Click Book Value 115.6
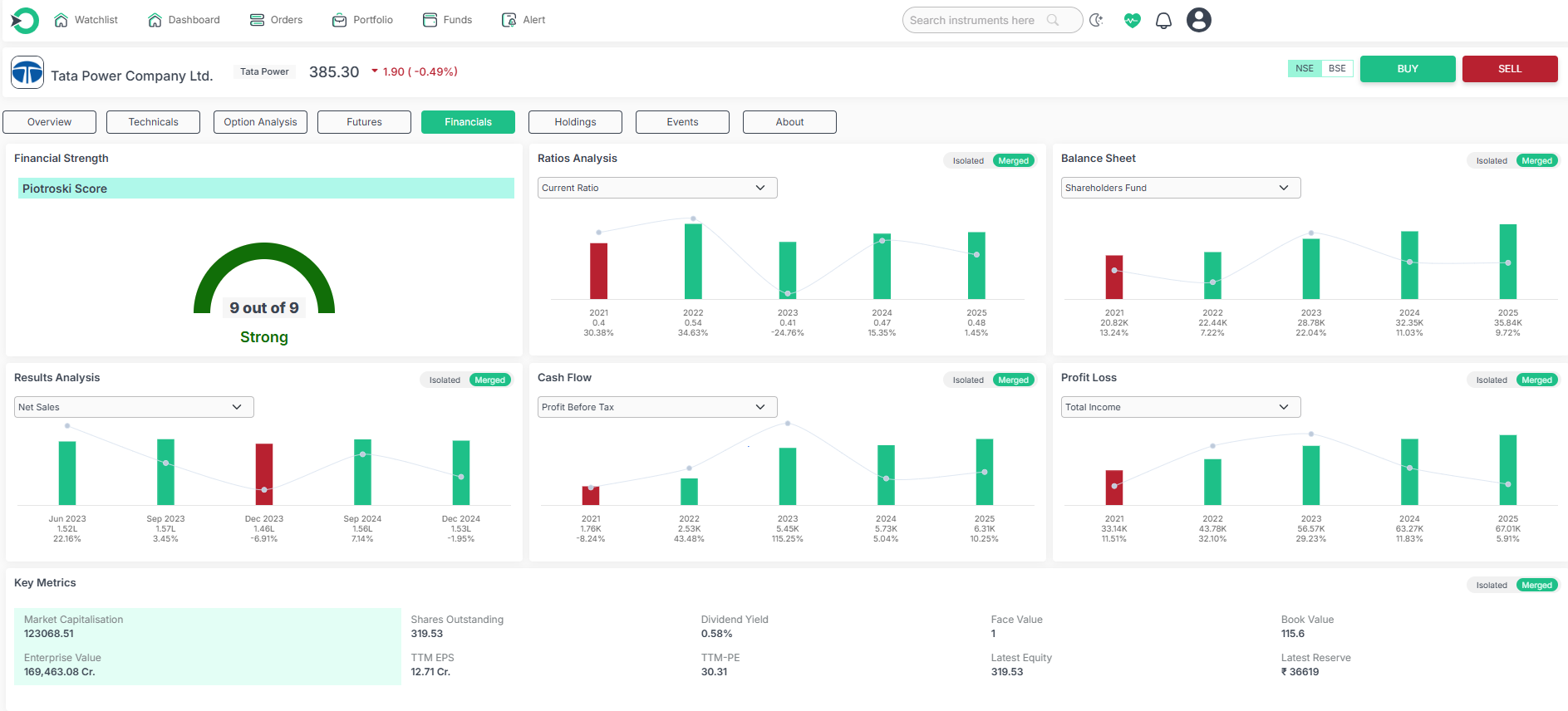Screen dimensions: 1568x711 pos(1293,634)
